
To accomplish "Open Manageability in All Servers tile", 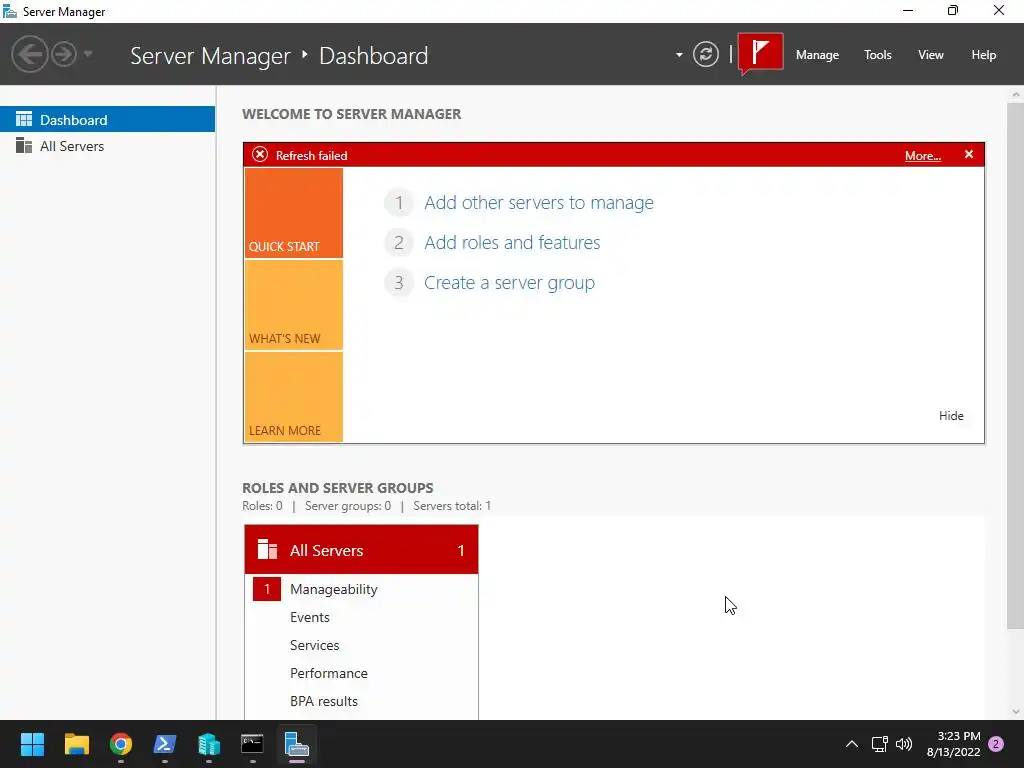I will (334, 589).
